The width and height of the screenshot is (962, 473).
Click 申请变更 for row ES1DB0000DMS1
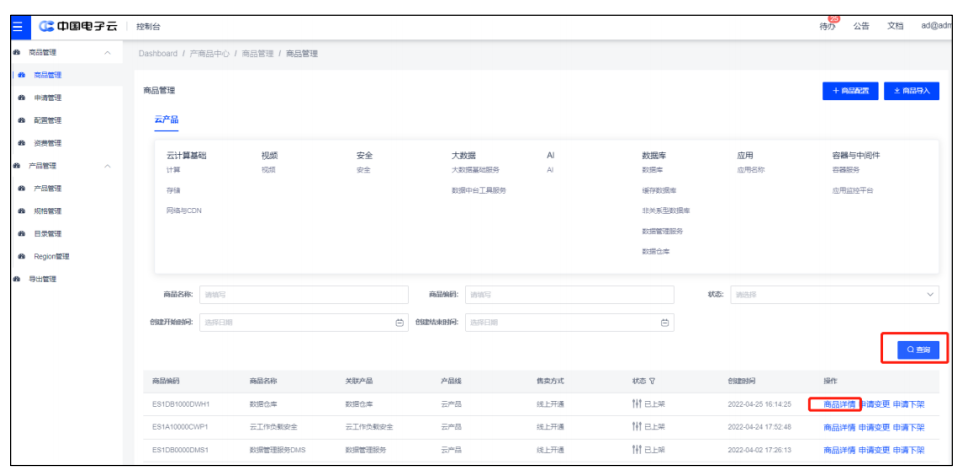tap(874, 450)
